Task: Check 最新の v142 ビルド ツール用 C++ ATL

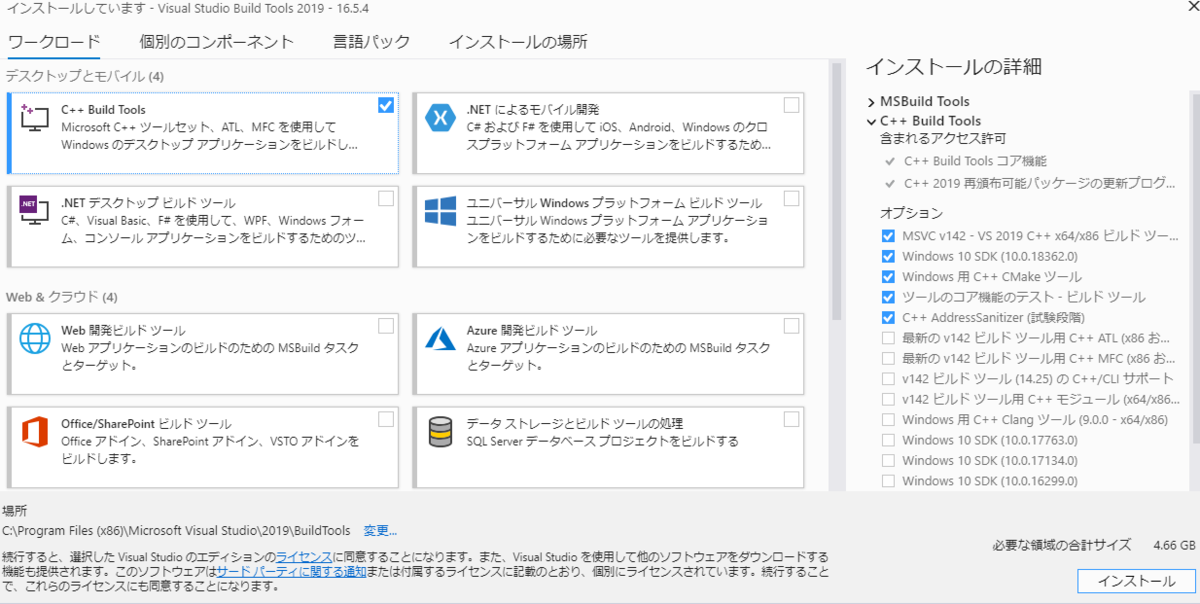Action: coord(888,338)
